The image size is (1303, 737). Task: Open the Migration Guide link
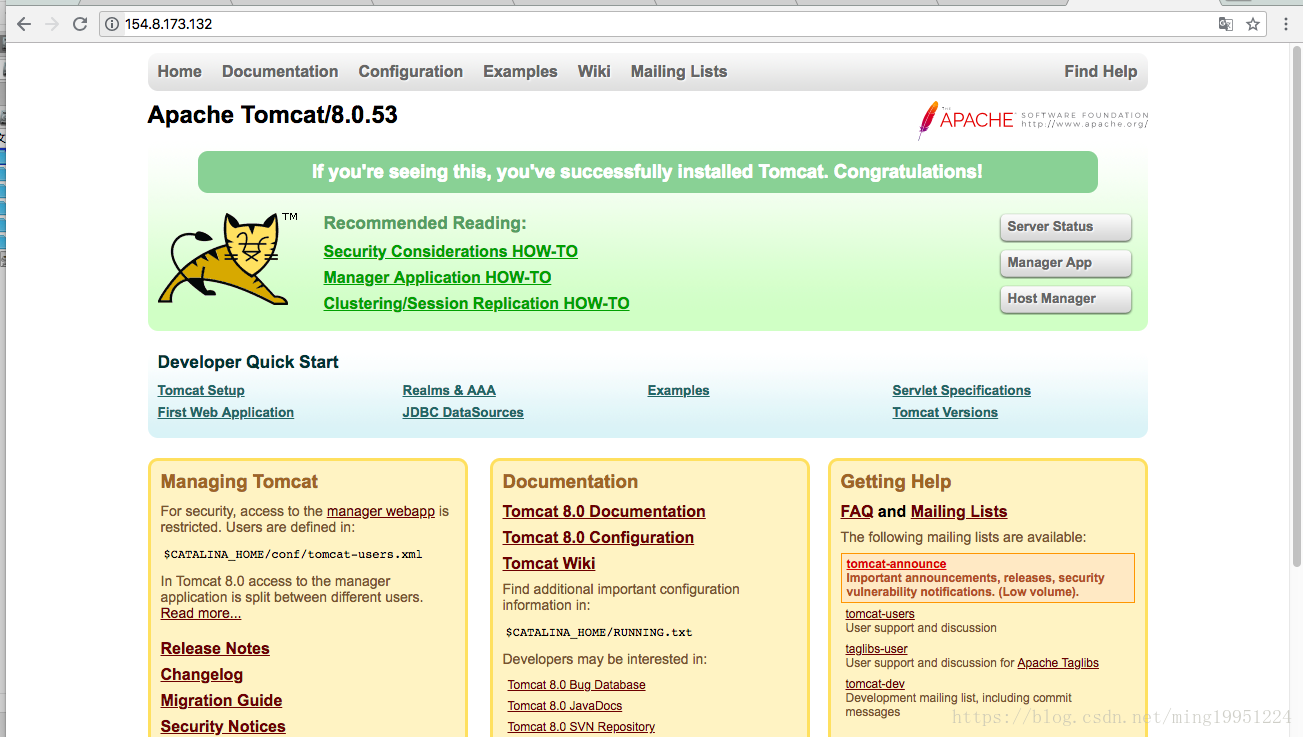[222, 701]
